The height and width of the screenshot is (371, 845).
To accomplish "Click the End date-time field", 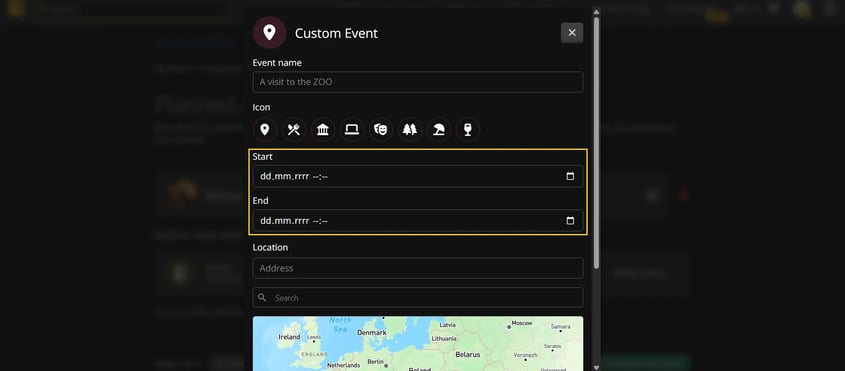I will [418, 221].
